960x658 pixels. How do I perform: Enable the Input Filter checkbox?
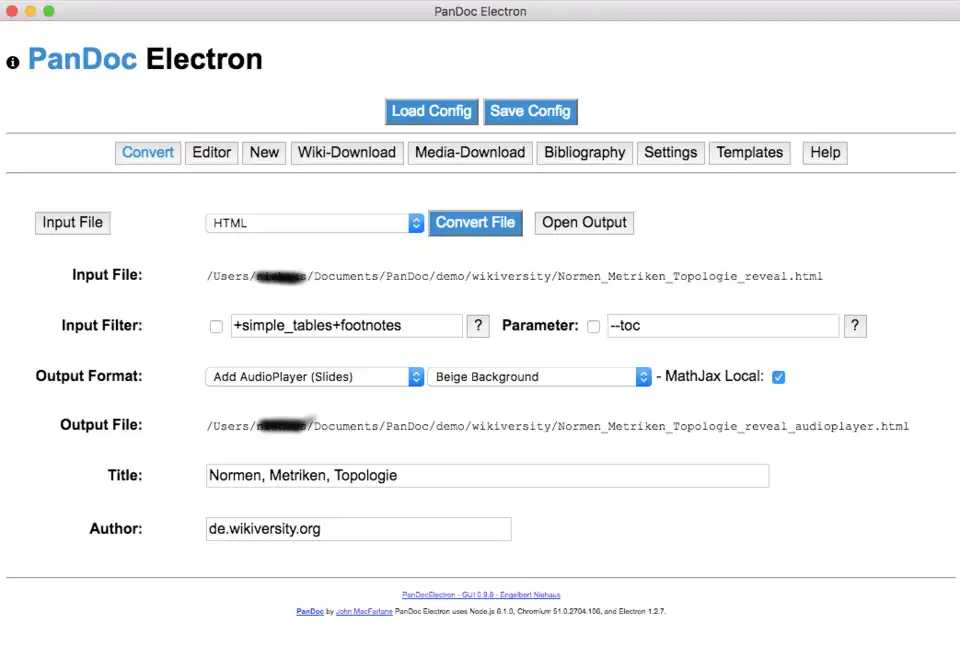click(216, 326)
